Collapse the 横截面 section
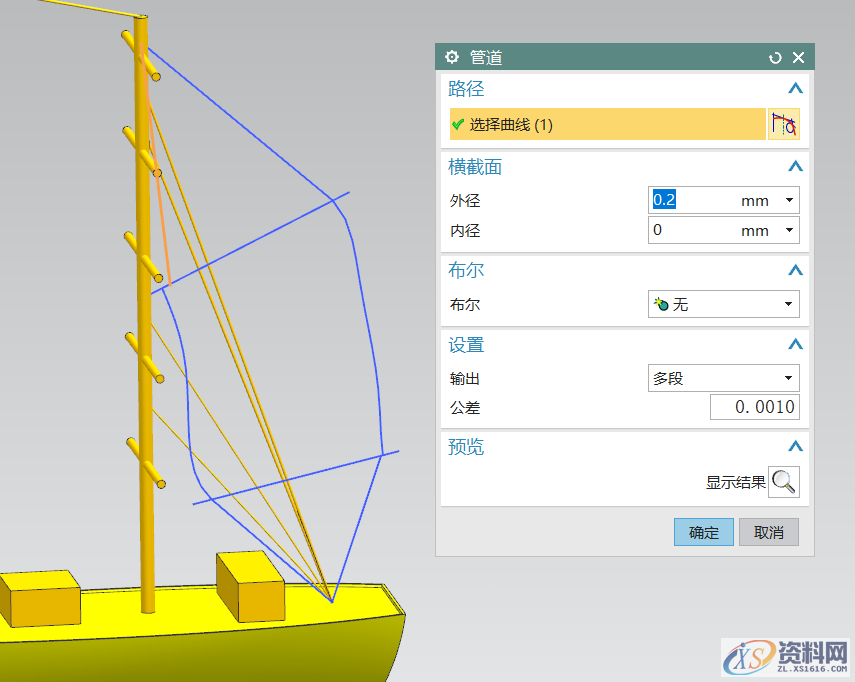Image resolution: width=855 pixels, height=682 pixels. 795,167
